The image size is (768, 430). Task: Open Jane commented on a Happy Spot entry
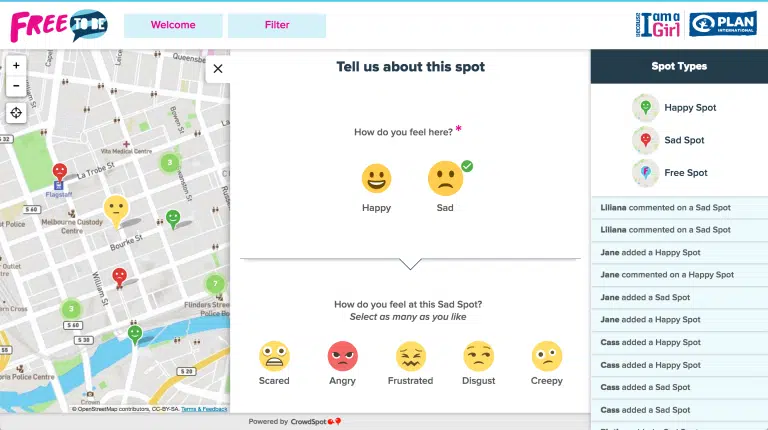(679, 275)
